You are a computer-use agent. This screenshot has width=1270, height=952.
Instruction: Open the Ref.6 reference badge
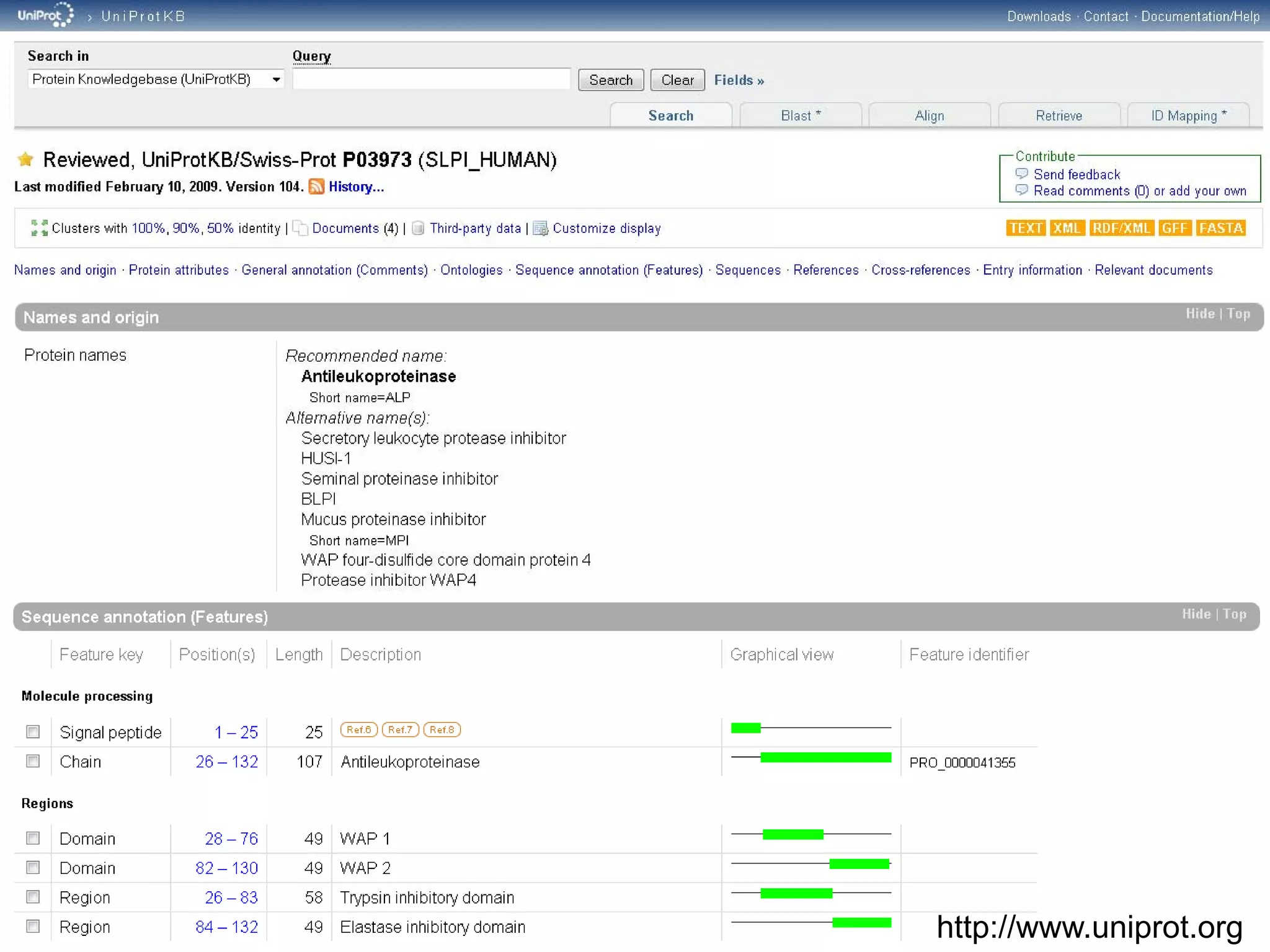point(359,729)
